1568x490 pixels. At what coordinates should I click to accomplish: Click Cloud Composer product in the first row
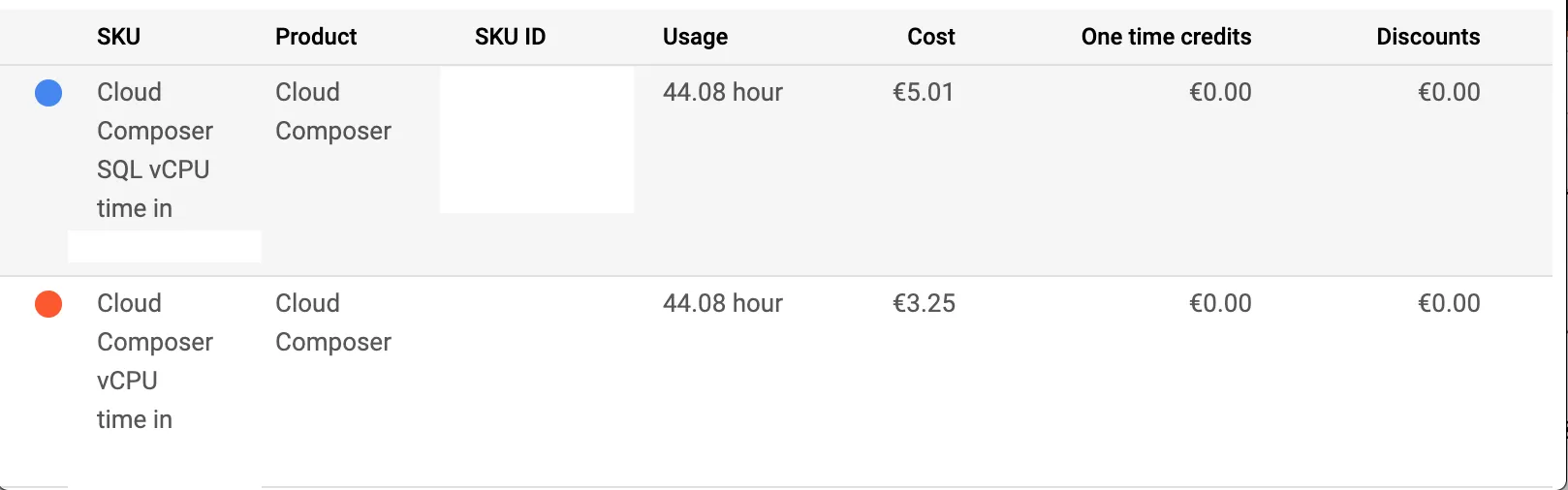pyautogui.click(x=332, y=111)
